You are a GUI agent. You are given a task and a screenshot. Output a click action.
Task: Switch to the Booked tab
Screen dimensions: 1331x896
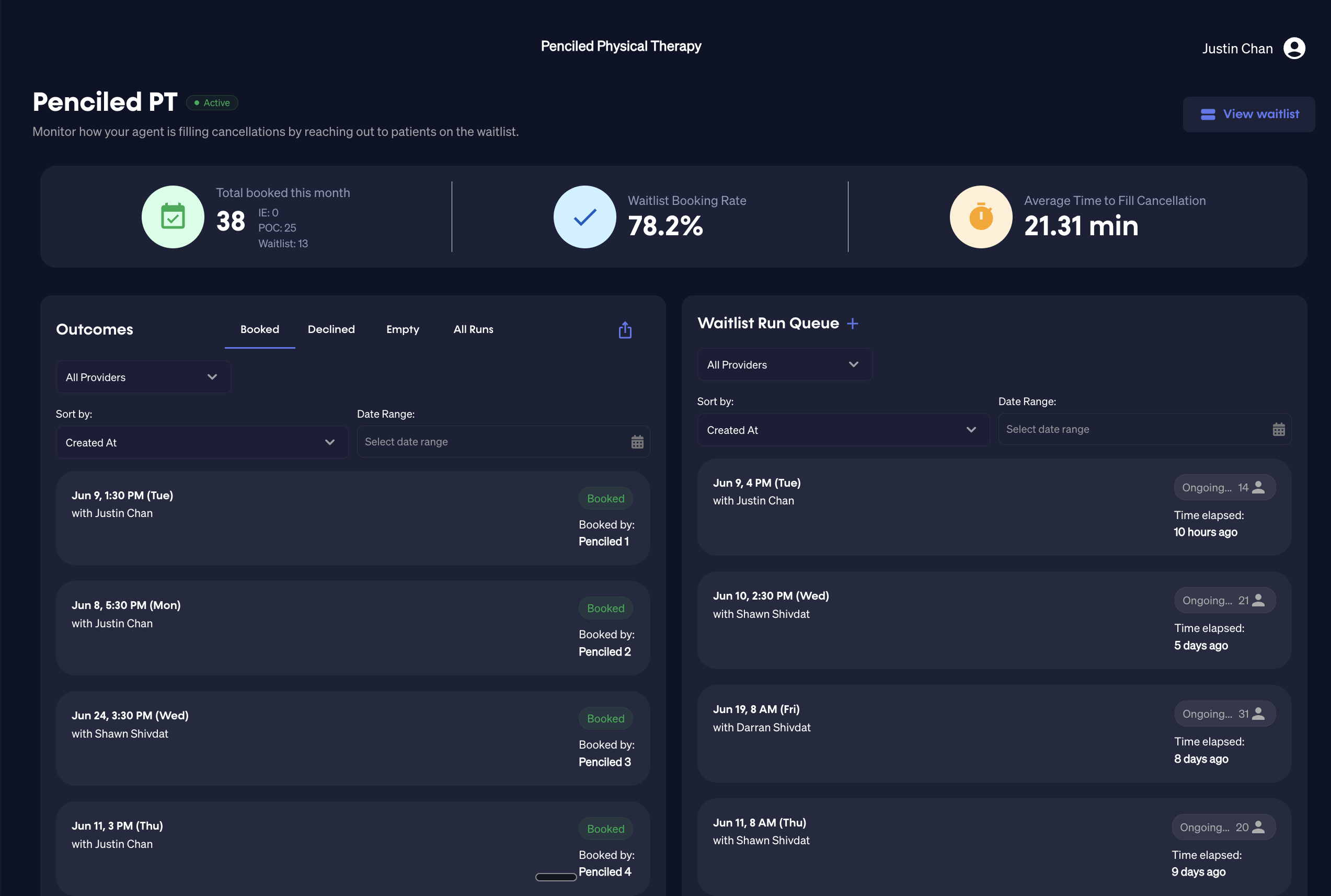(259, 329)
